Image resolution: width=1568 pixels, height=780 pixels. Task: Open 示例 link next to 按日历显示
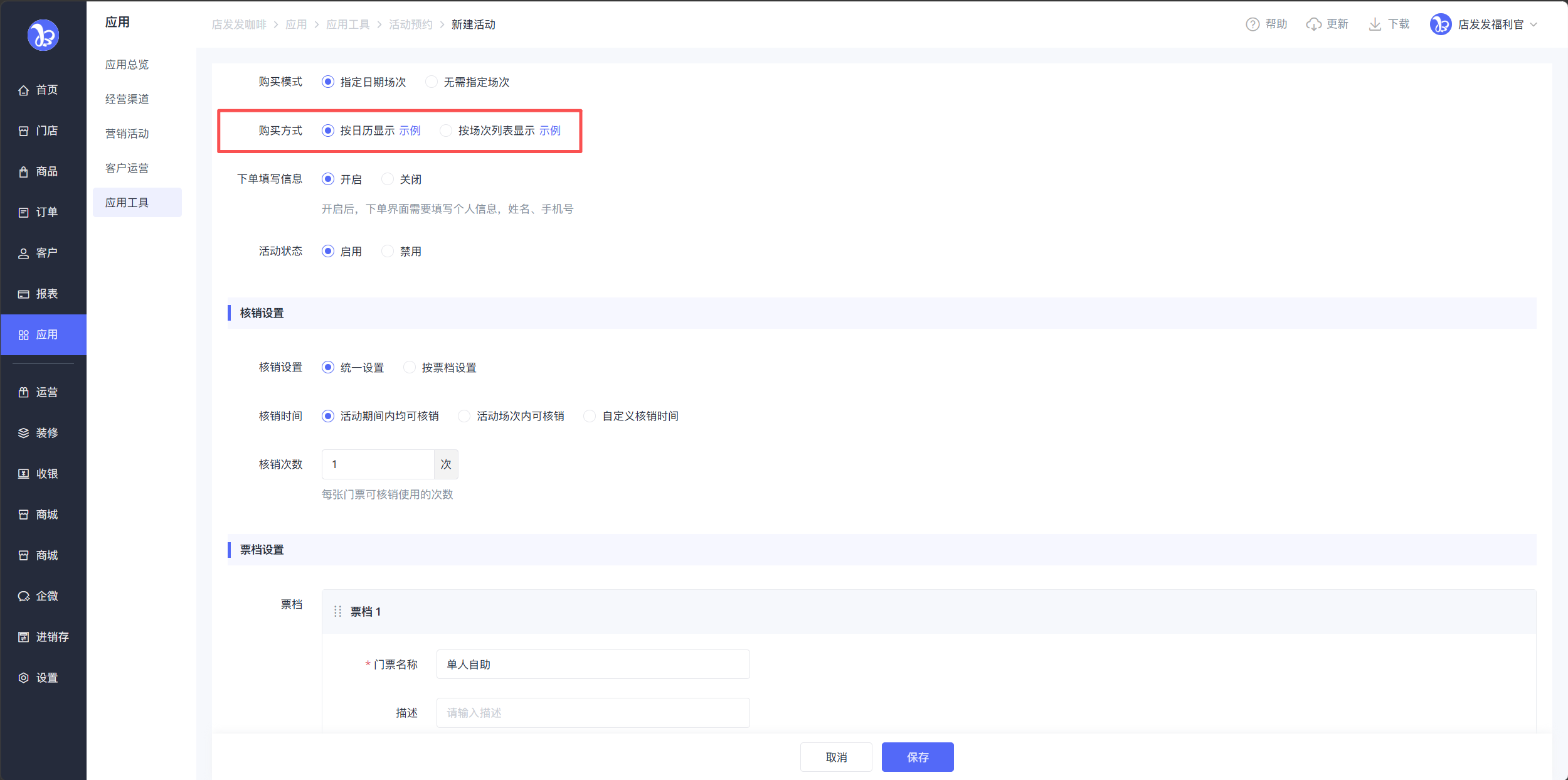click(410, 131)
